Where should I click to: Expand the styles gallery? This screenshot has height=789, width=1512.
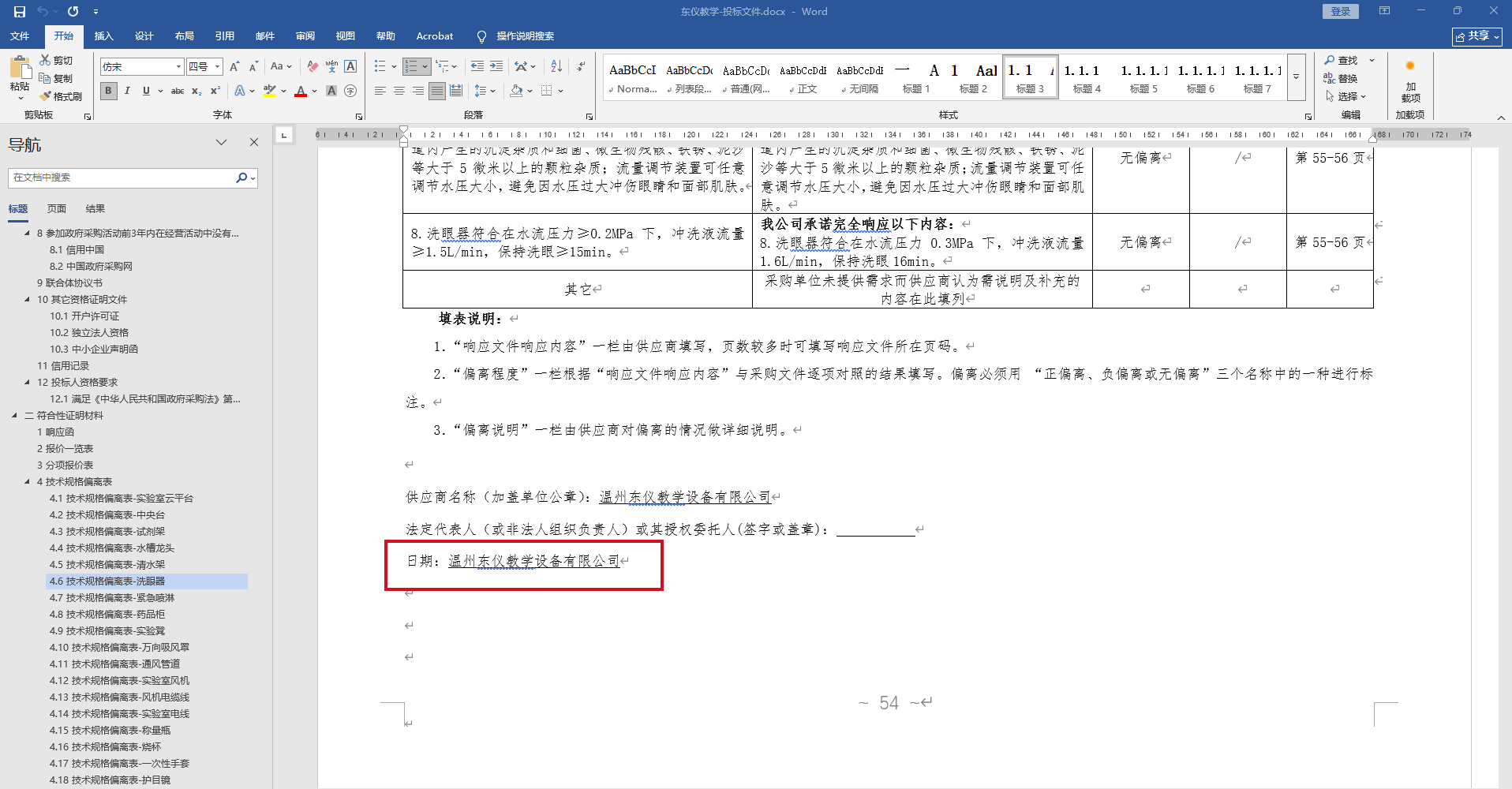coord(1296,77)
